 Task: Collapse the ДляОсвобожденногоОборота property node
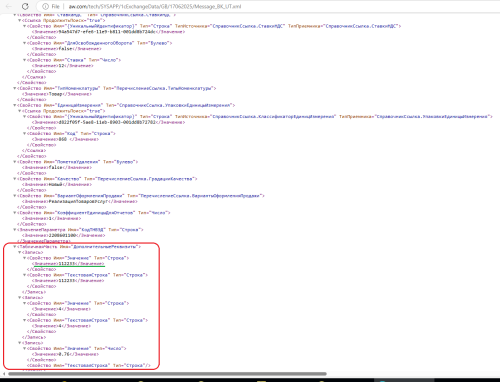(x=24, y=43)
